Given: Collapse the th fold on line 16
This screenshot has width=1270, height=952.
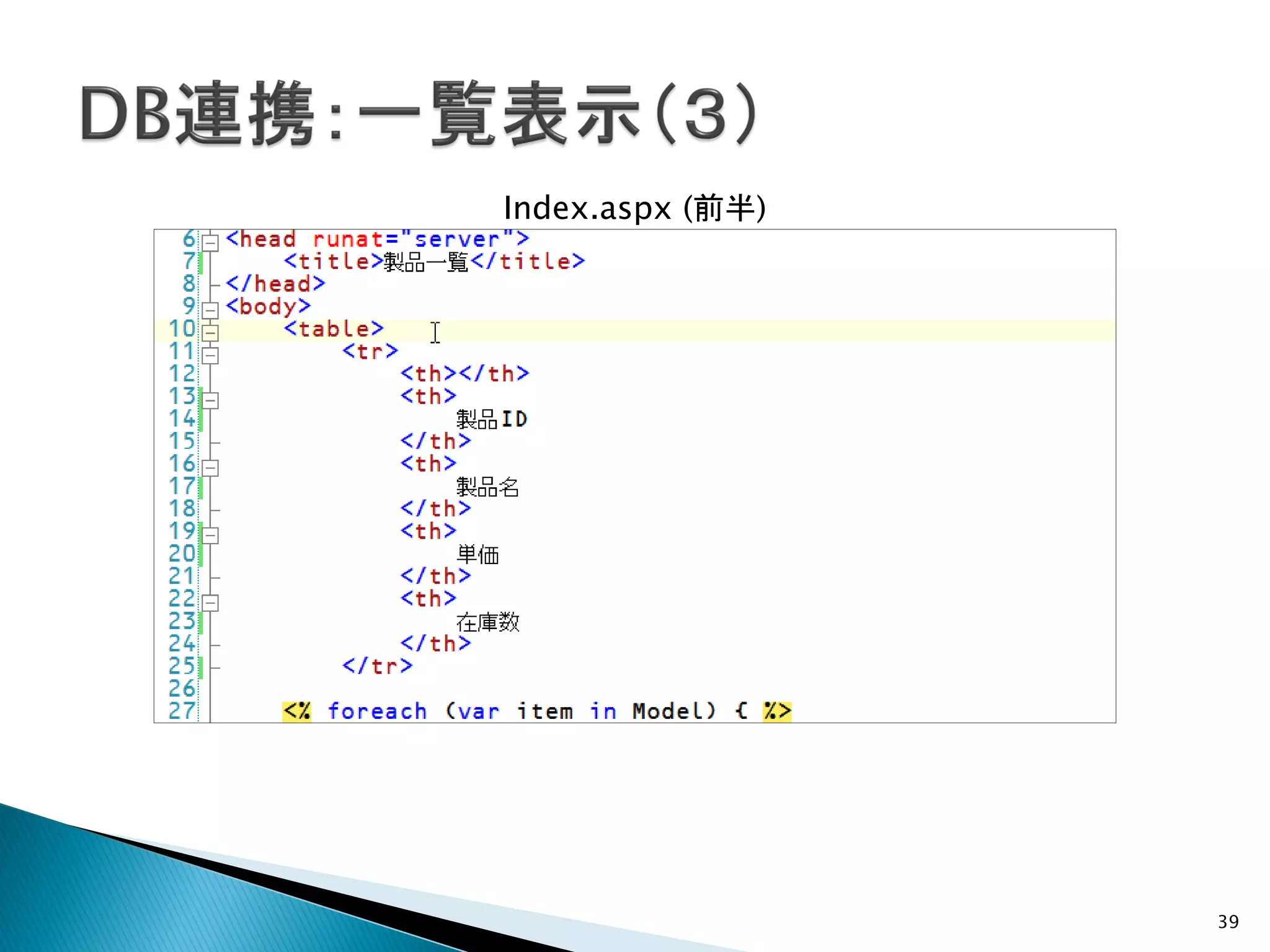Looking at the screenshot, I should click(211, 468).
